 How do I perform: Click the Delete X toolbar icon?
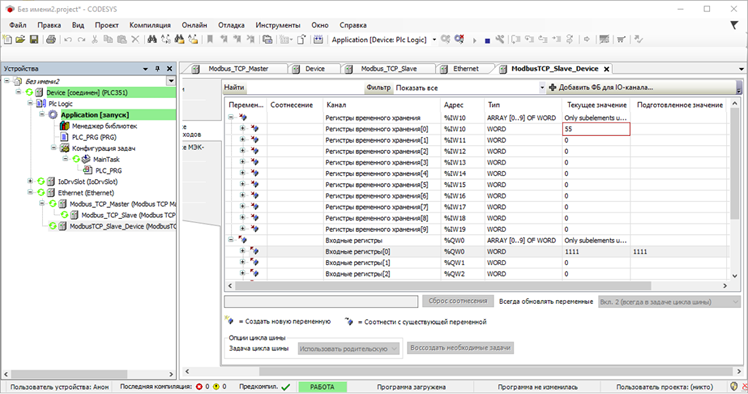[x=135, y=40]
